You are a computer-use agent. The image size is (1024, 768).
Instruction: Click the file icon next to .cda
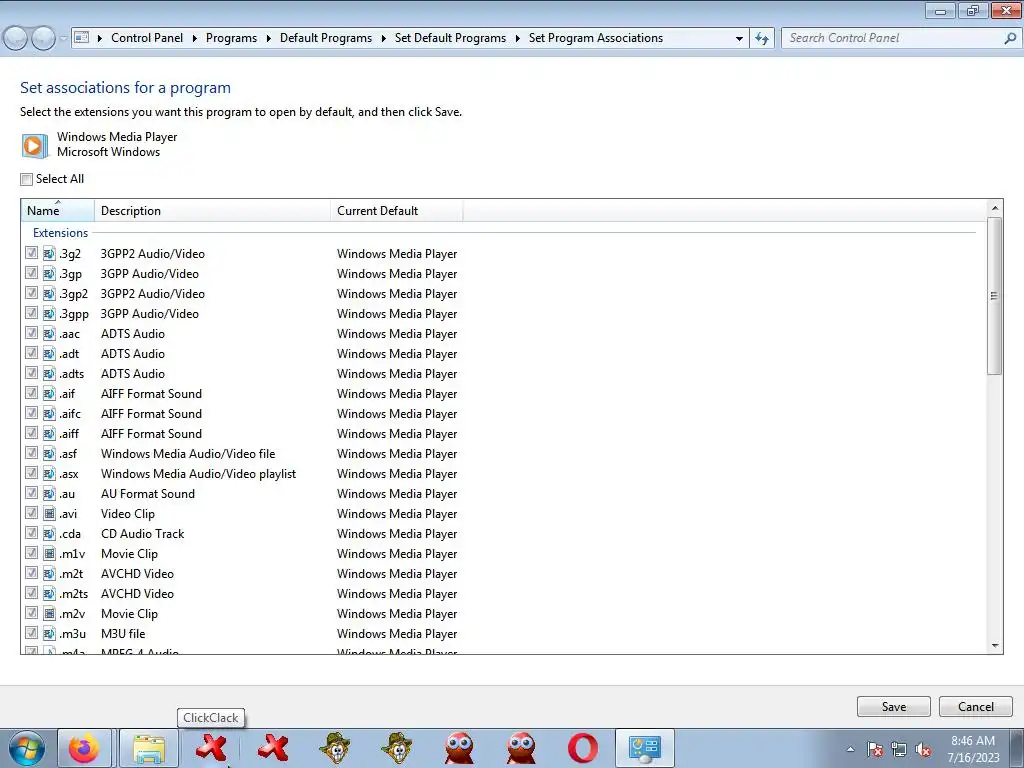(x=49, y=534)
